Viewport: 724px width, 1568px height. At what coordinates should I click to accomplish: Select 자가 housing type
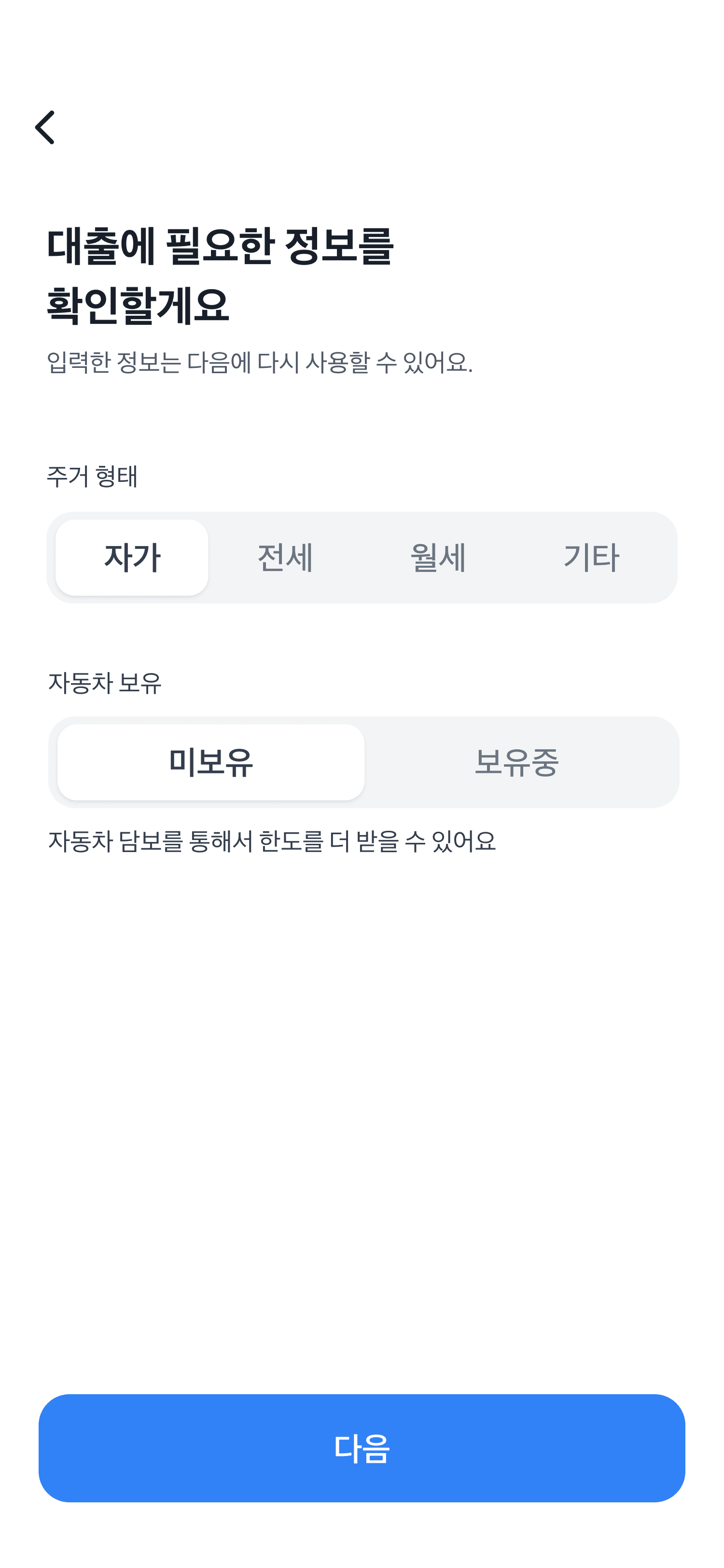coord(132,557)
